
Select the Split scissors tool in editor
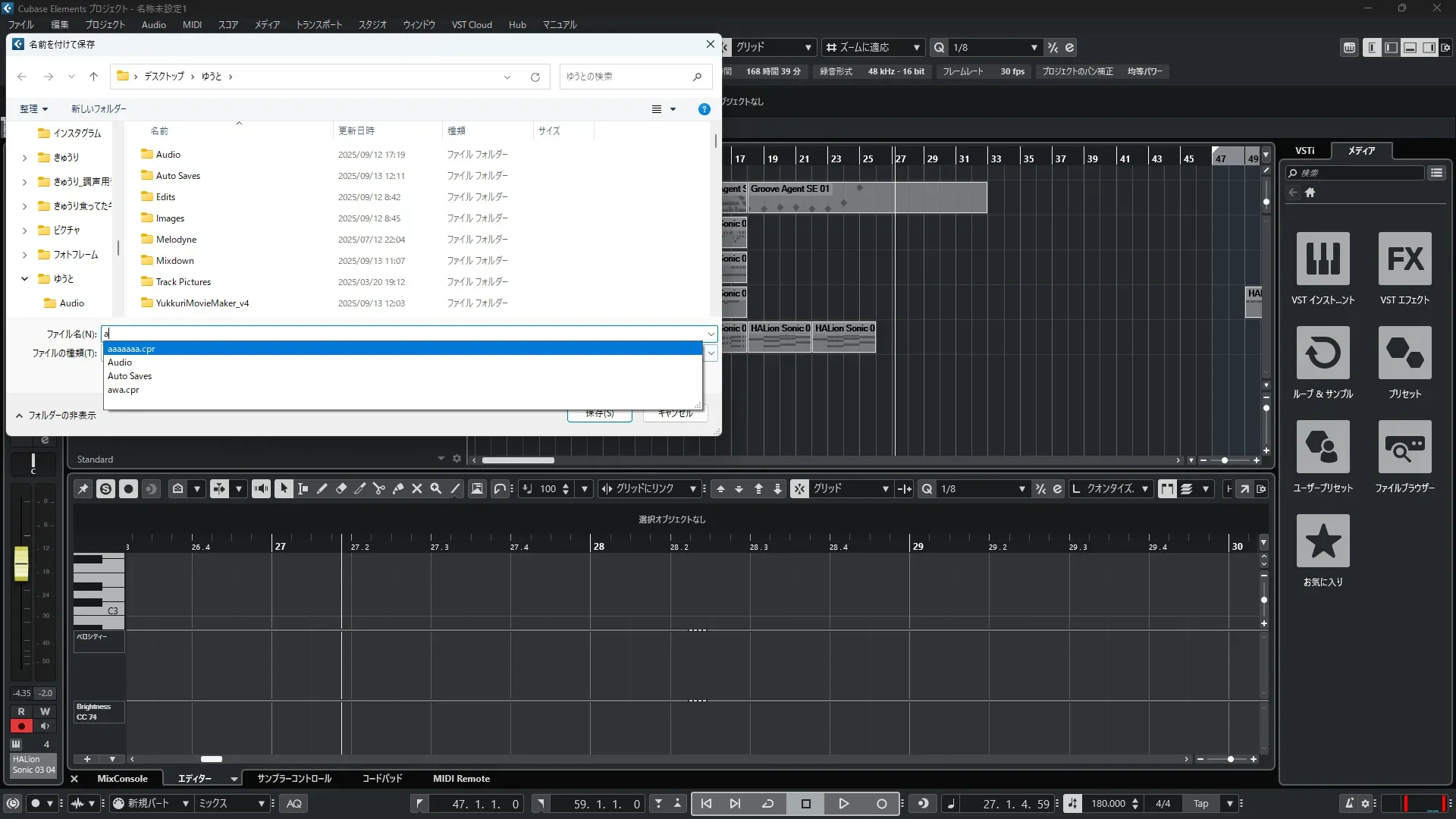(x=379, y=489)
